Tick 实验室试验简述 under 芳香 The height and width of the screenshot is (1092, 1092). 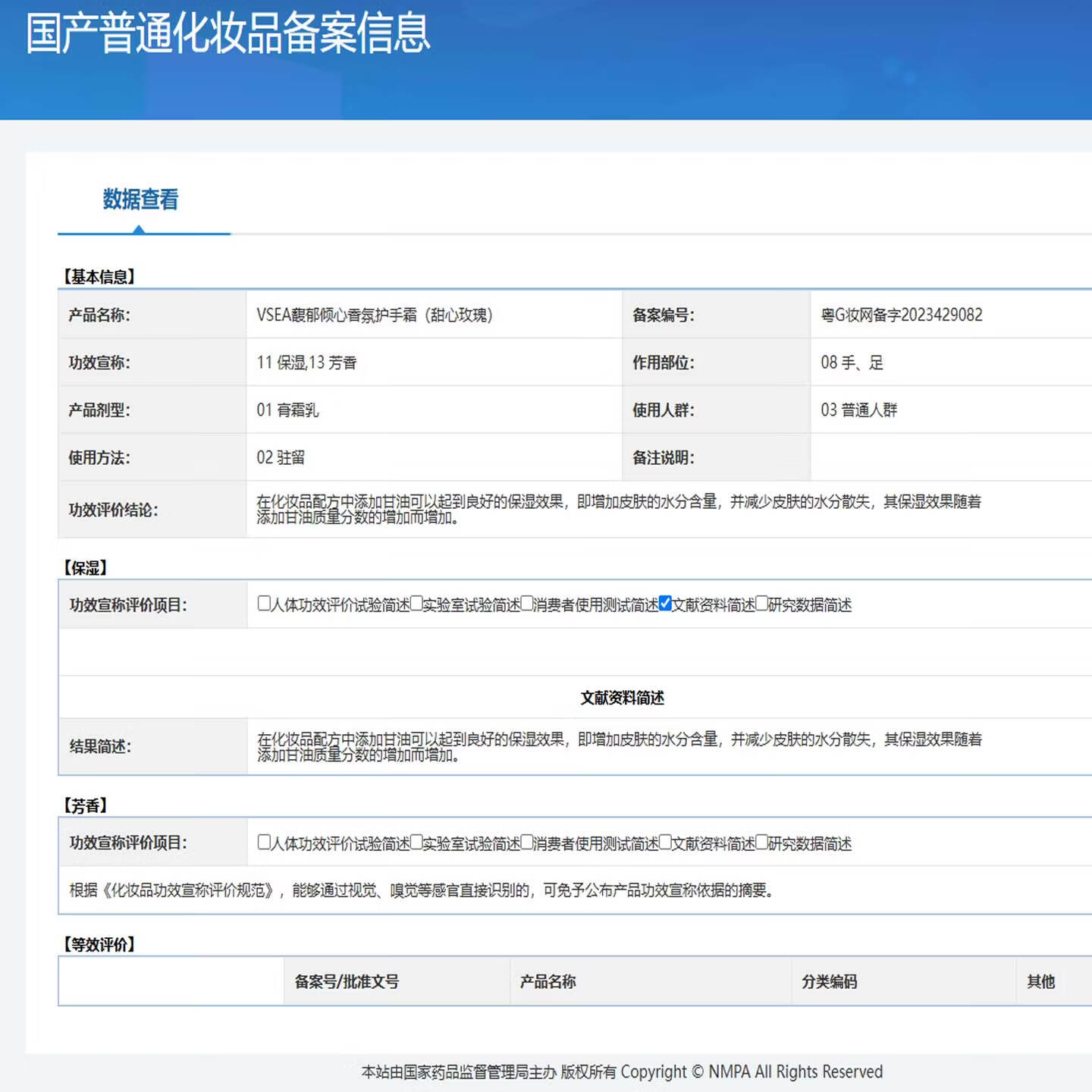416,843
